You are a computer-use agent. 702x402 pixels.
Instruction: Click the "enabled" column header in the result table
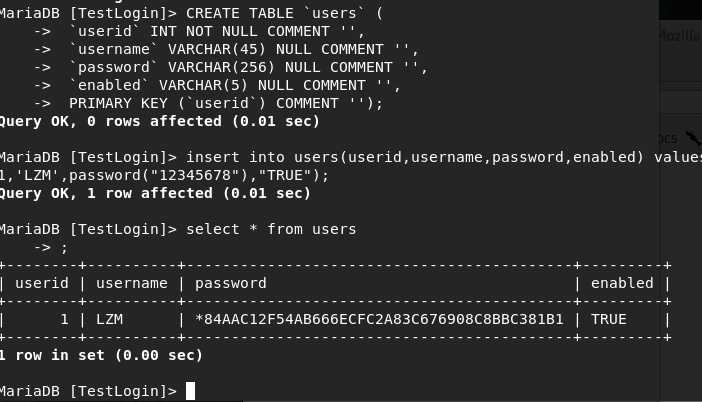[x=622, y=283]
